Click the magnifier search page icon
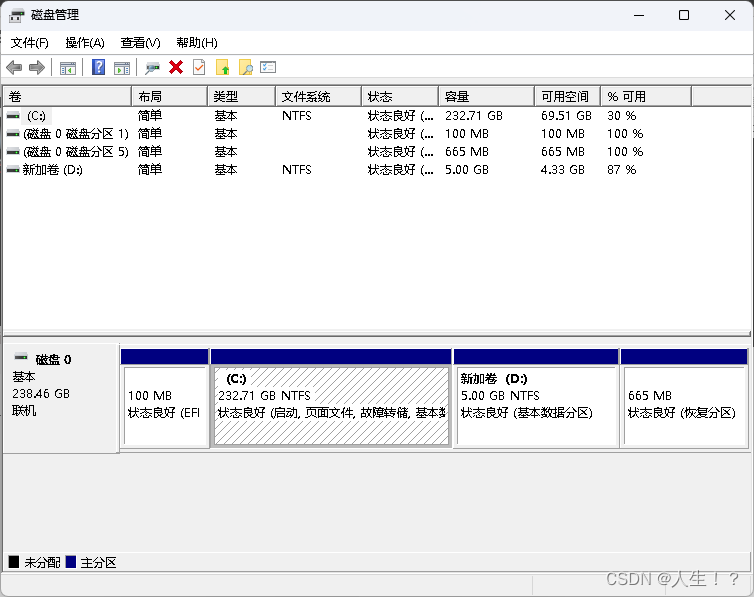The height and width of the screenshot is (597, 754). coord(246,67)
